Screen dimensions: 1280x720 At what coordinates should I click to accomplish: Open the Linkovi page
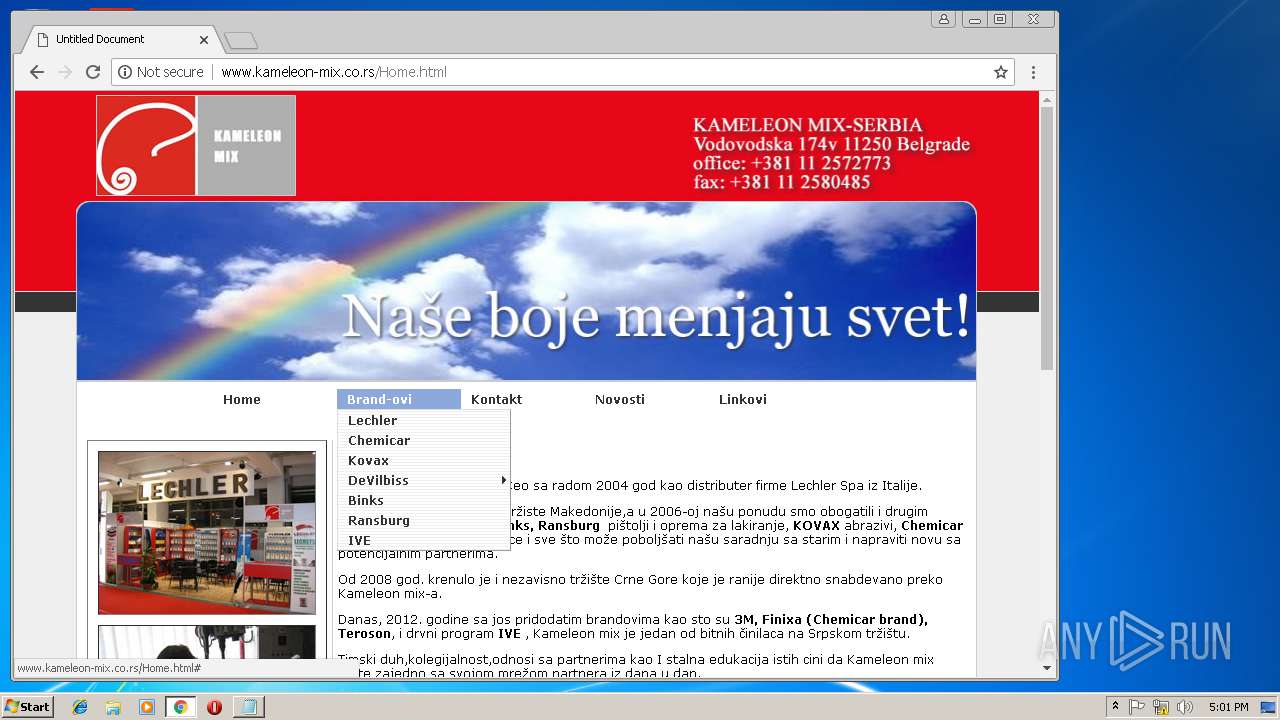tap(743, 399)
